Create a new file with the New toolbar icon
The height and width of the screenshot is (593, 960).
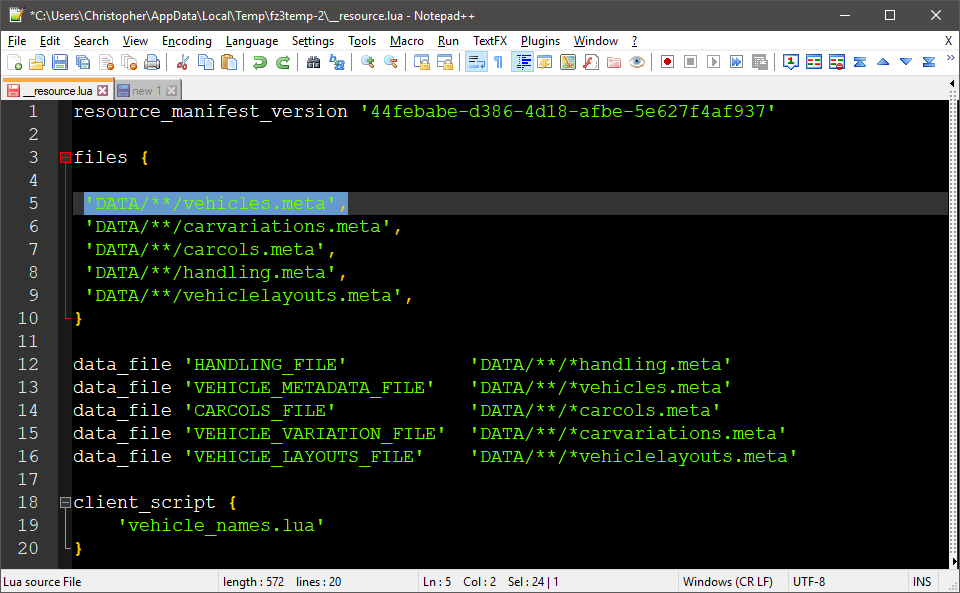14,62
